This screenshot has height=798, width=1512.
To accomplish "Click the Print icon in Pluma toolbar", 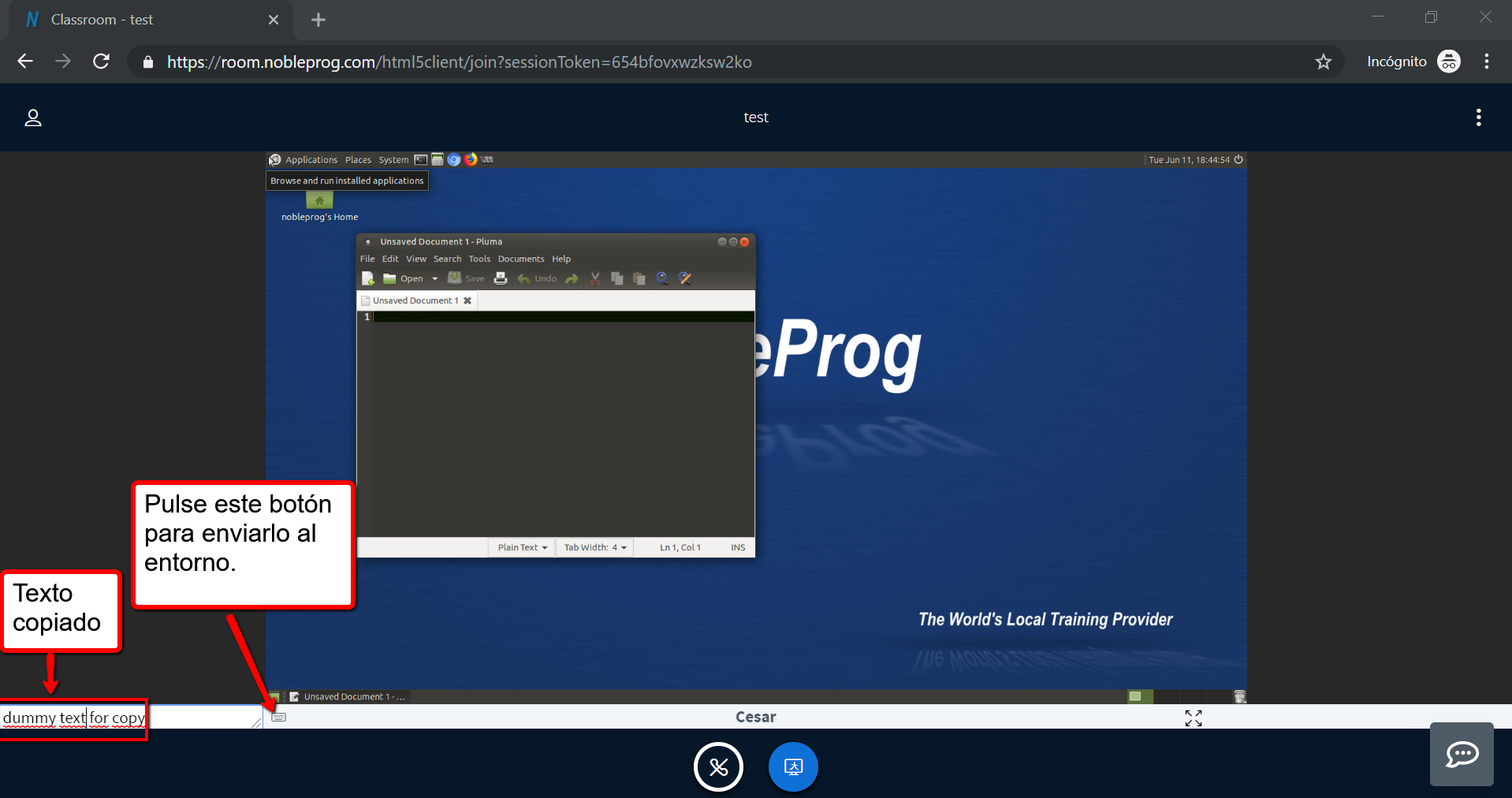I will pos(501,278).
